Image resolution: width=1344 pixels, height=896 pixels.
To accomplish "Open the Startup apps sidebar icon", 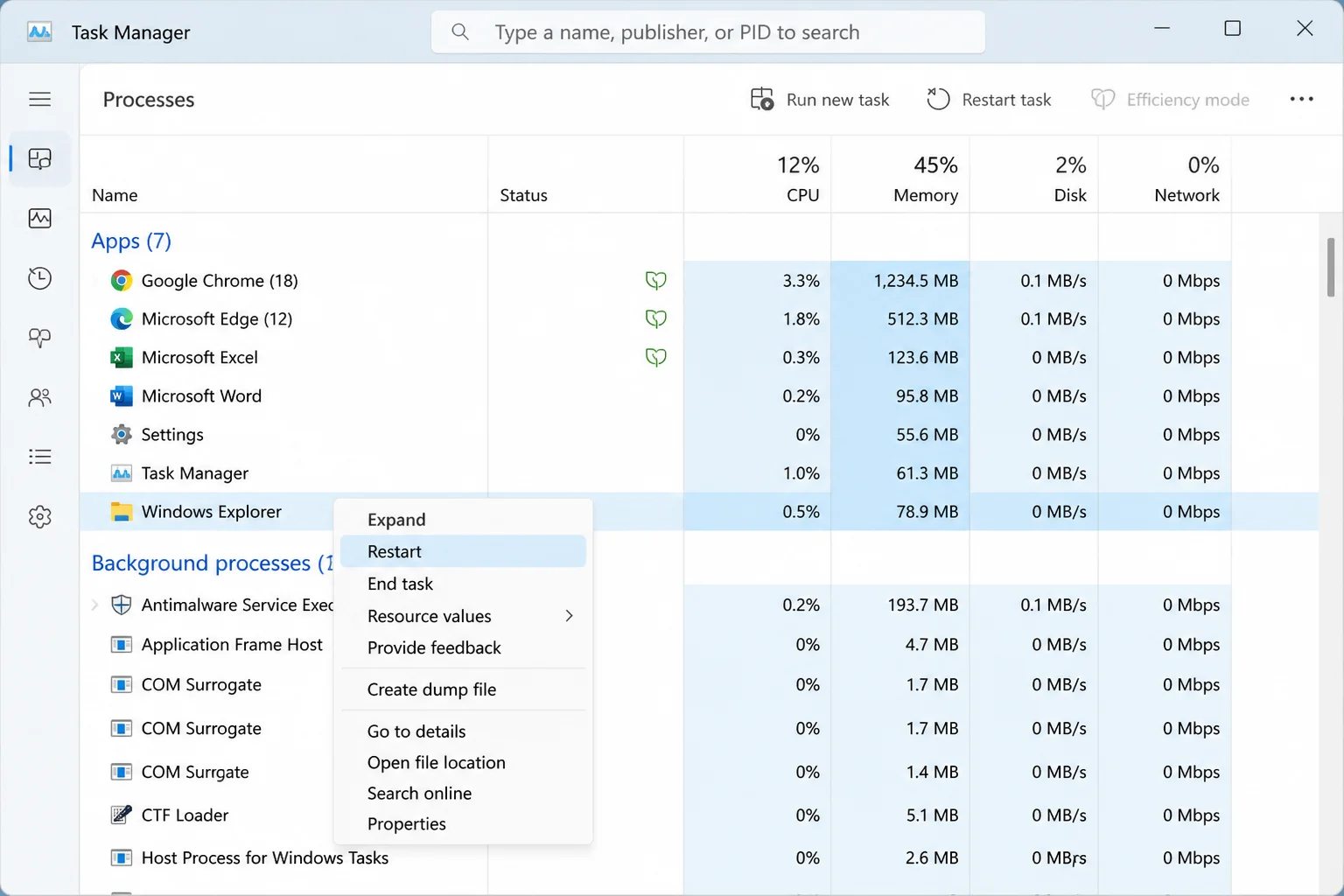I will [x=40, y=338].
